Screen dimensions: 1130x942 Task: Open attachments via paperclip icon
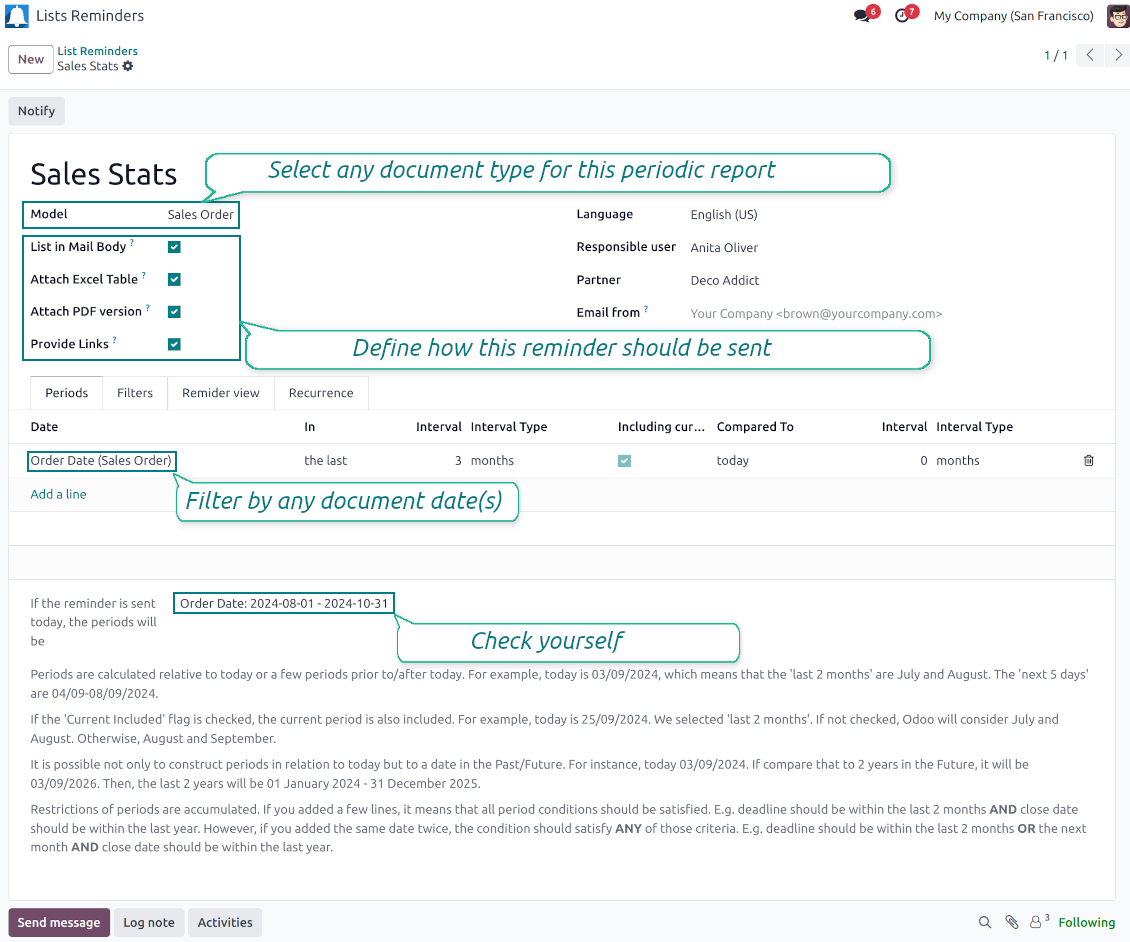coord(1012,922)
